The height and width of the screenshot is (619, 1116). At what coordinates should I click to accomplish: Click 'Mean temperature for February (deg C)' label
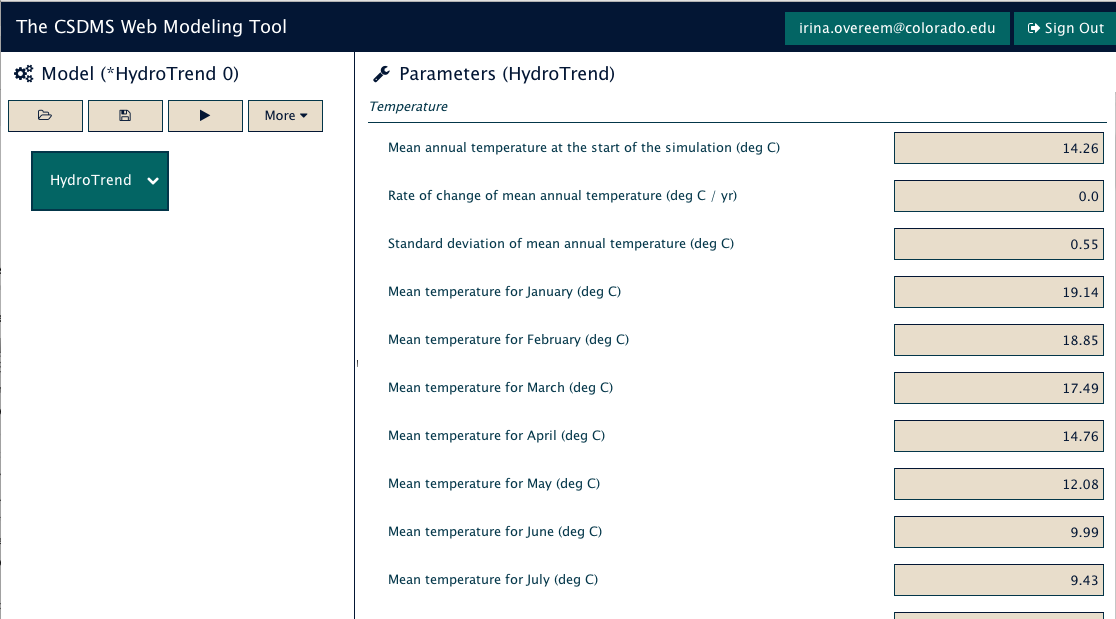click(508, 339)
